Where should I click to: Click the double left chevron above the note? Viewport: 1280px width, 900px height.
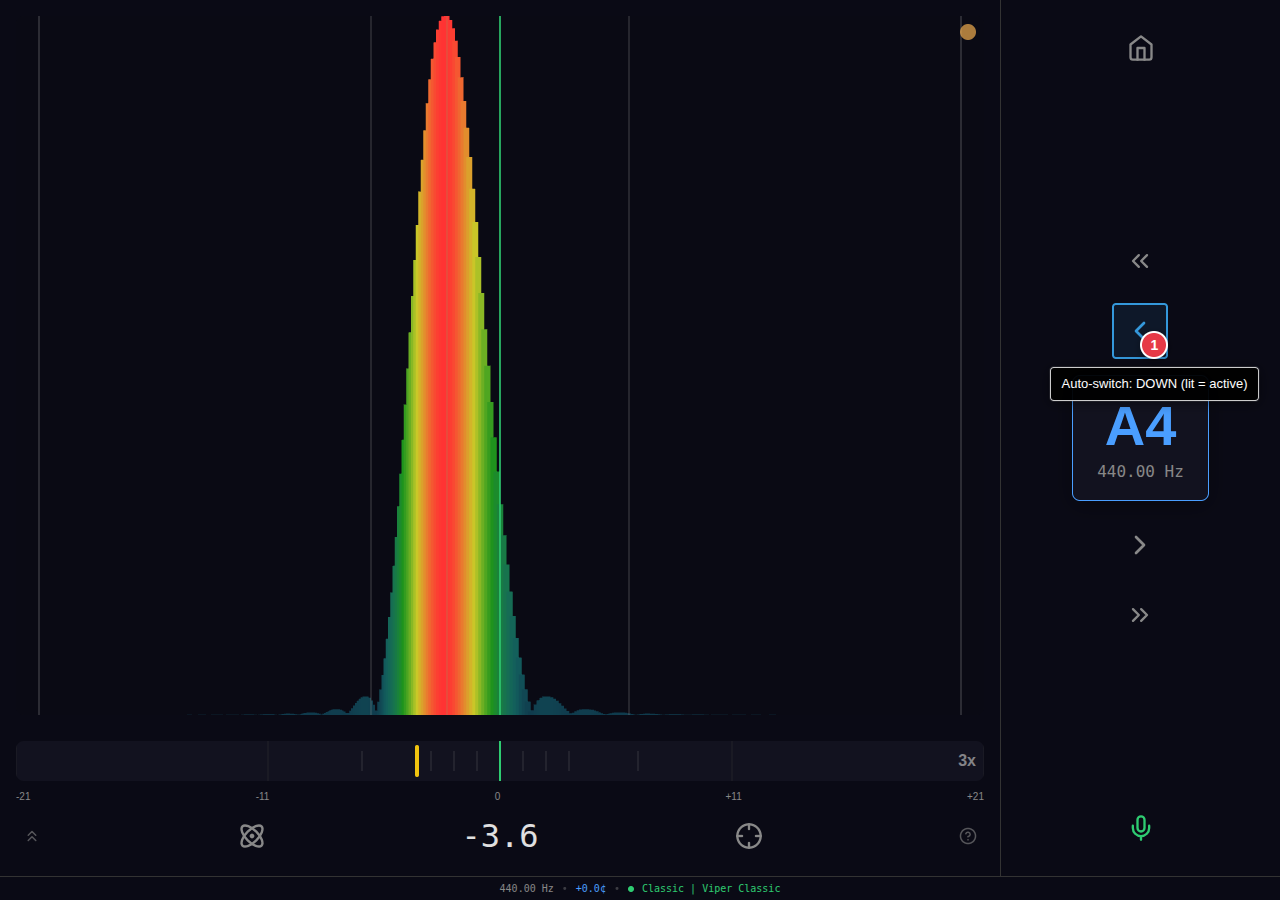[1140, 261]
